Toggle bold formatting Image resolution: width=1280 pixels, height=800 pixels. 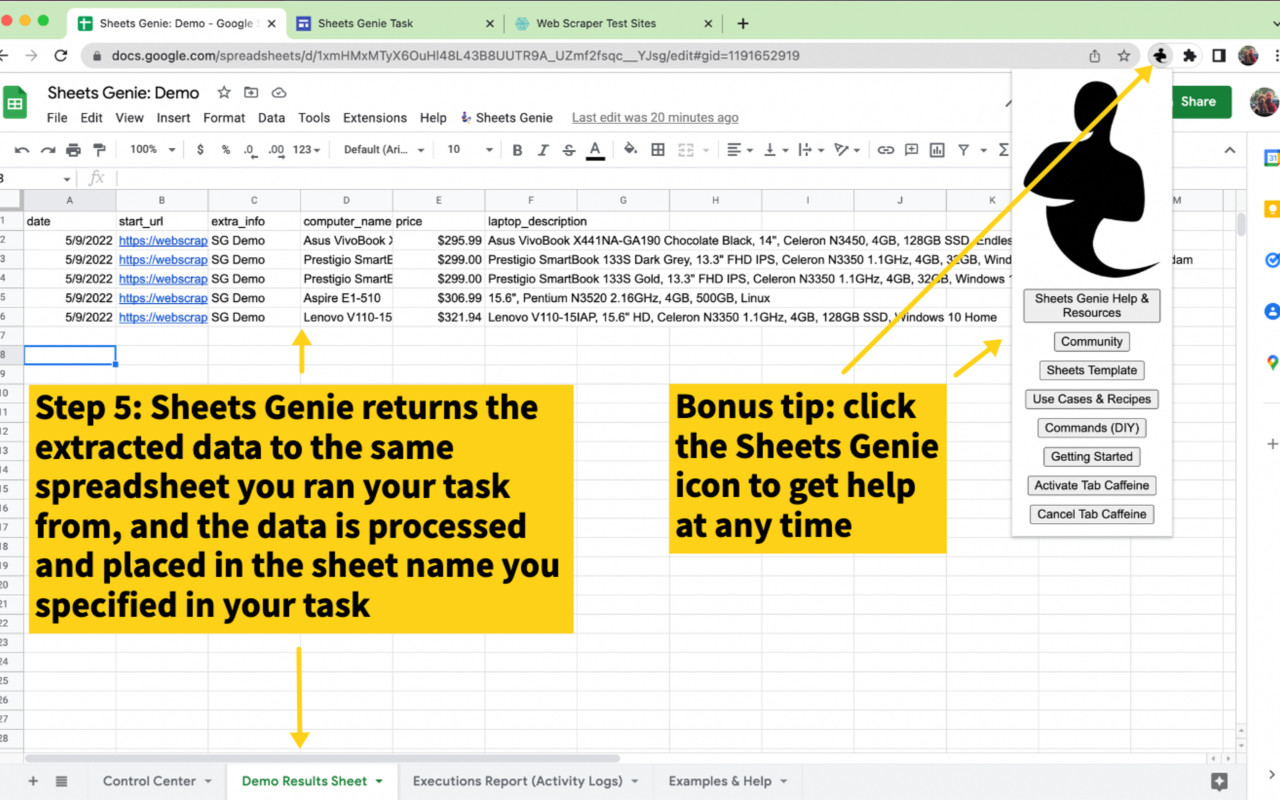coord(517,150)
